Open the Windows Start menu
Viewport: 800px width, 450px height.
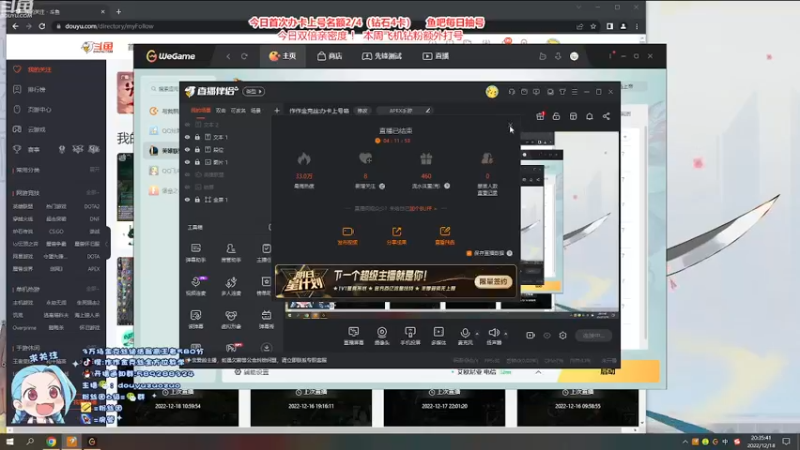point(10,442)
